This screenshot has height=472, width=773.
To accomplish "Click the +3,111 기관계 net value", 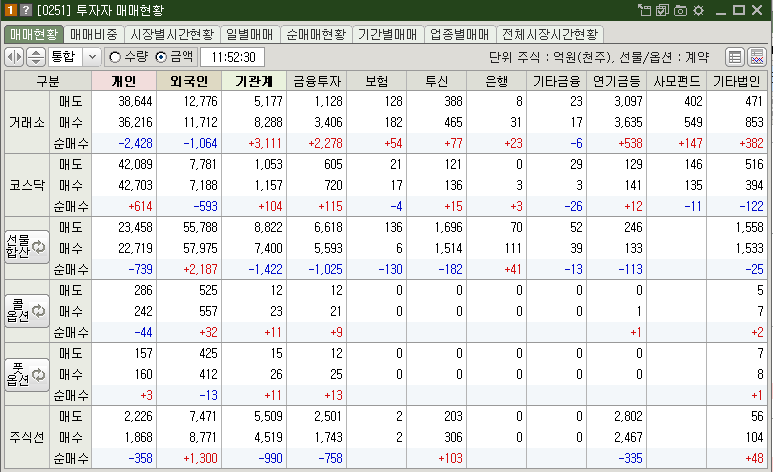I will pos(265,144).
